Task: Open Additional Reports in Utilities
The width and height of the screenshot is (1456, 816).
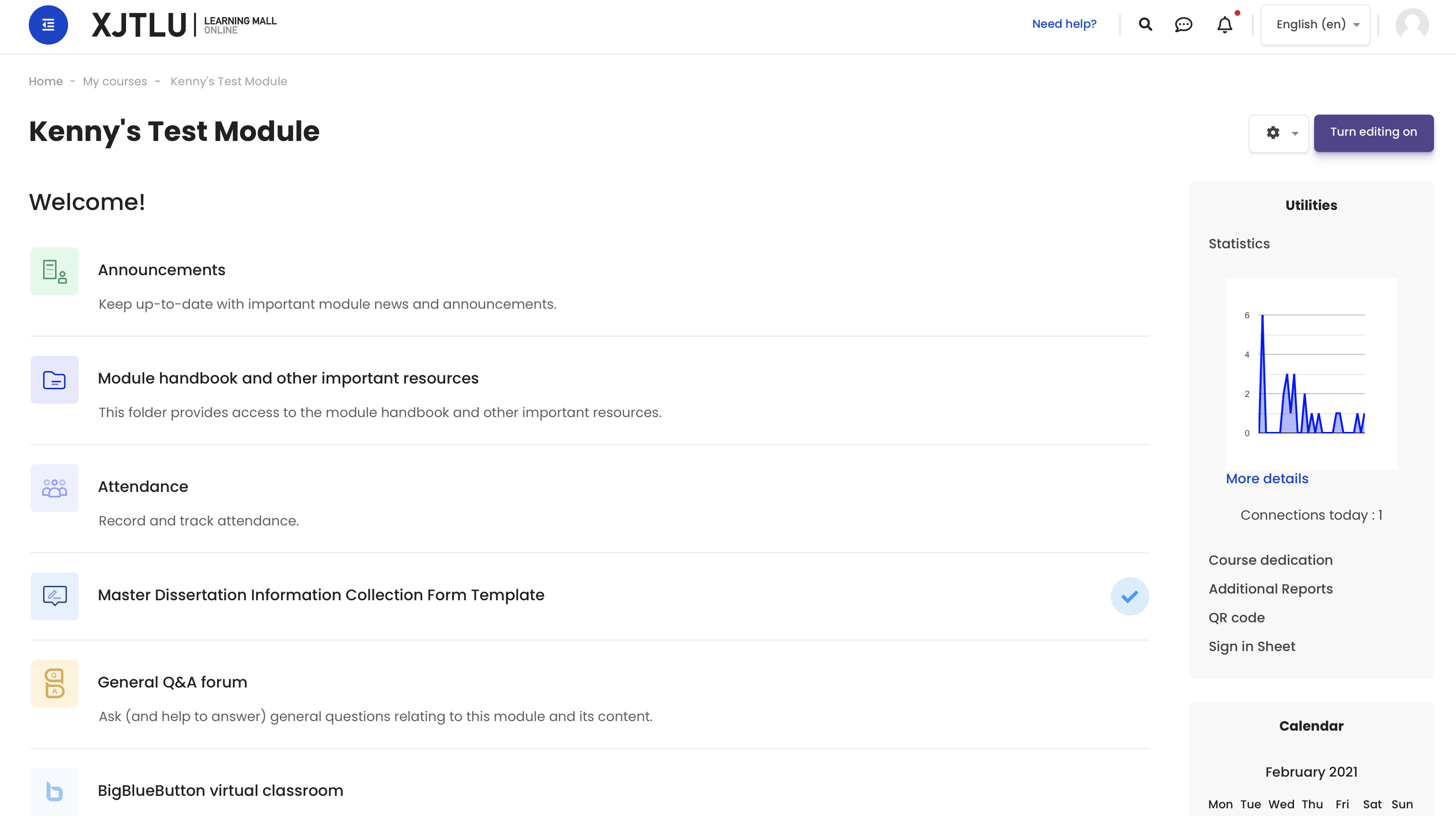Action: (x=1270, y=589)
